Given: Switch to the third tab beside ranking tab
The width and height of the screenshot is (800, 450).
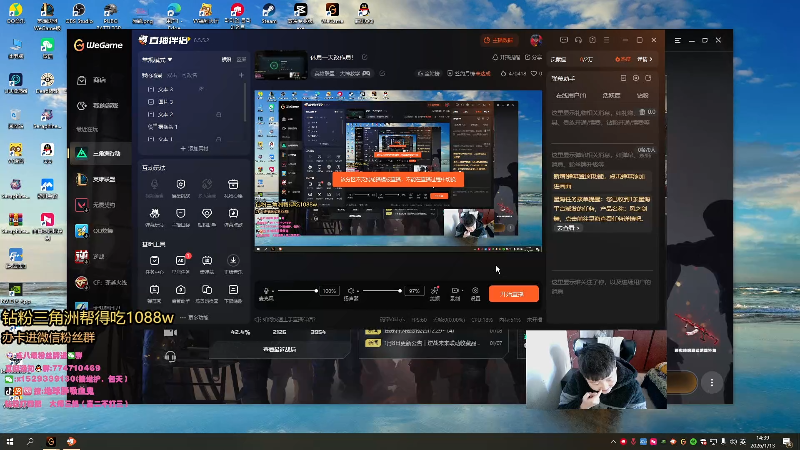Looking at the screenshot, I should [x=642, y=95].
